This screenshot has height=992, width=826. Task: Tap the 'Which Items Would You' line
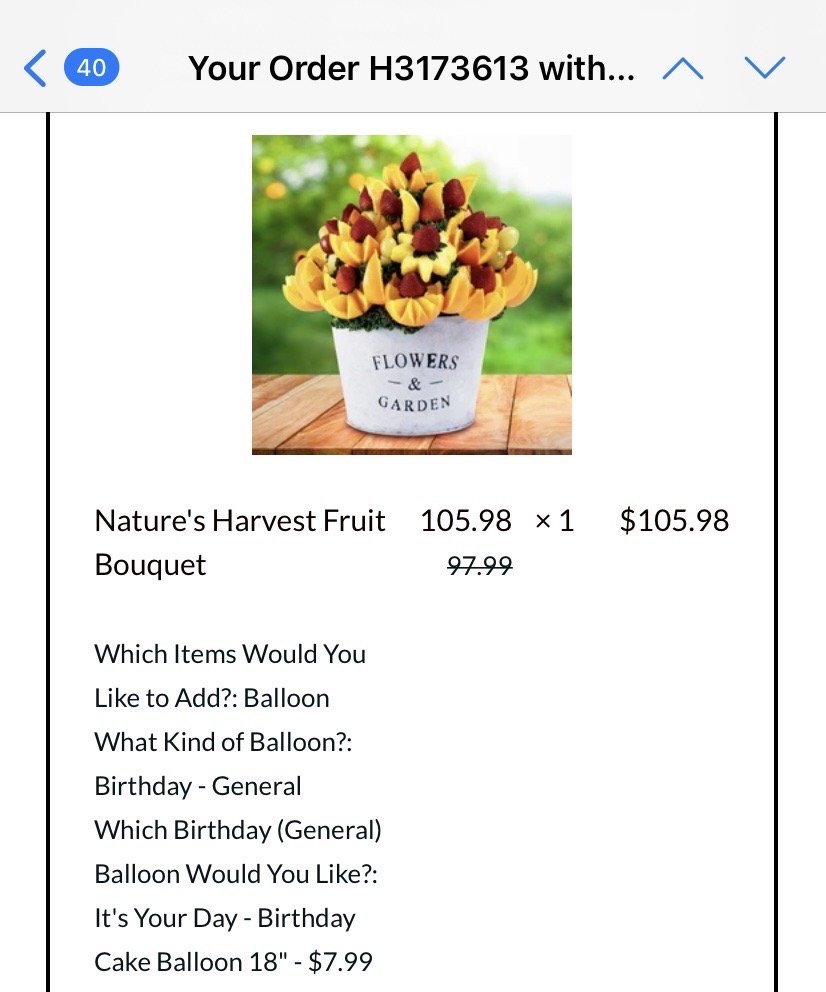pyautogui.click(x=230, y=654)
